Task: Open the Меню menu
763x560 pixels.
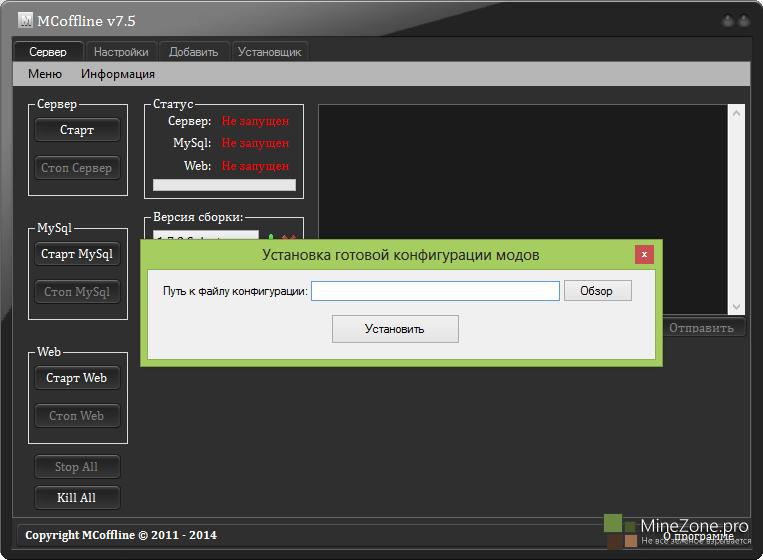Action: pos(45,74)
